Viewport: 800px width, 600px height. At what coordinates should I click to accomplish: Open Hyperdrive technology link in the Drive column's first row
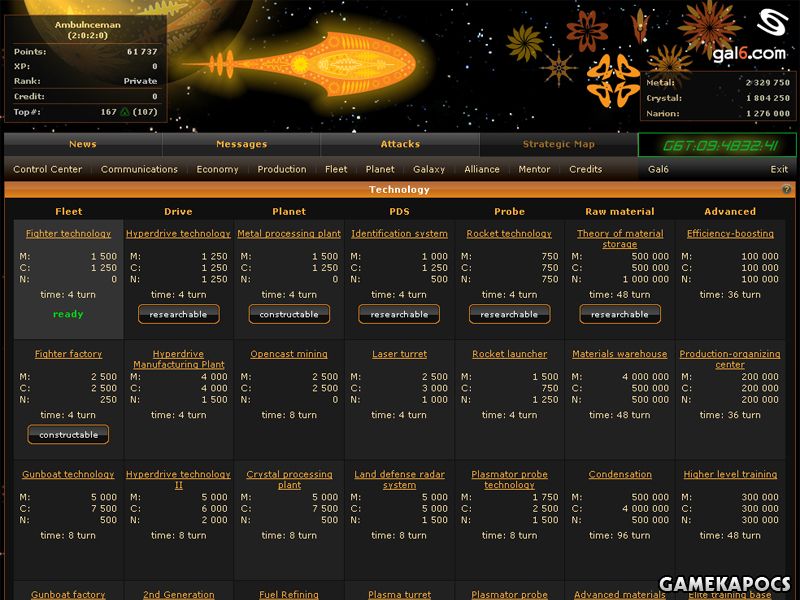click(x=178, y=234)
